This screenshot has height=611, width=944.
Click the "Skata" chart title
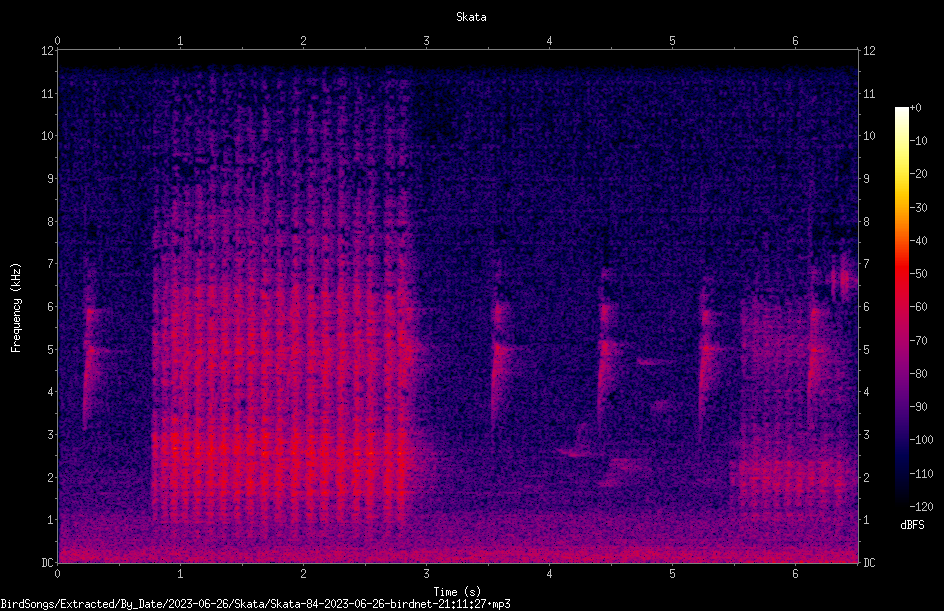click(x=471, y=17)
